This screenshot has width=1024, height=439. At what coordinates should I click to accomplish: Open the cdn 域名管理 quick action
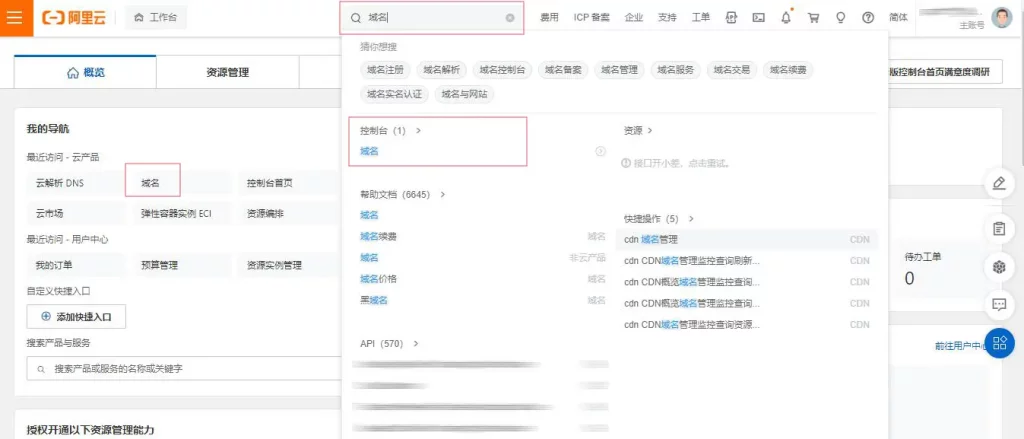746,240
